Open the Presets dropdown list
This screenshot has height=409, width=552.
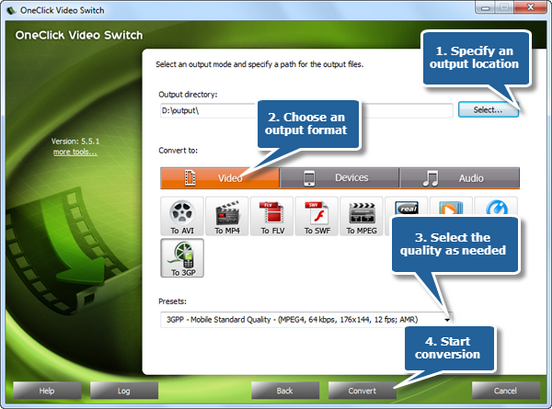click(x=306, y=320)
